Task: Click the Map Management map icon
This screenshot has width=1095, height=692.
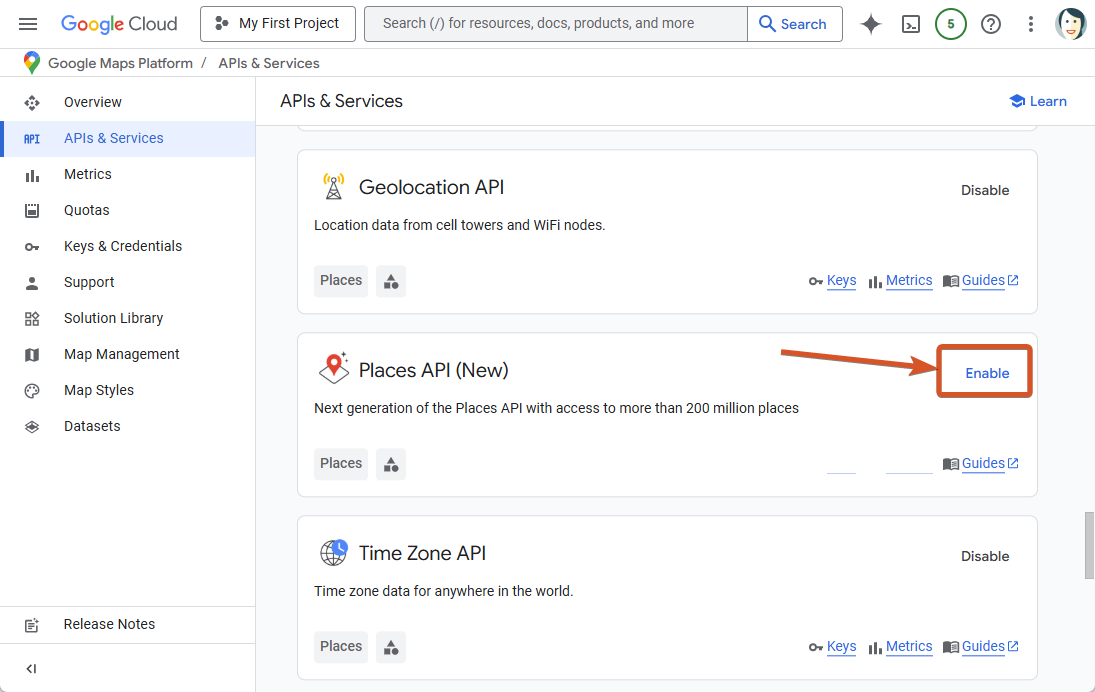Action: coord(32,355)
